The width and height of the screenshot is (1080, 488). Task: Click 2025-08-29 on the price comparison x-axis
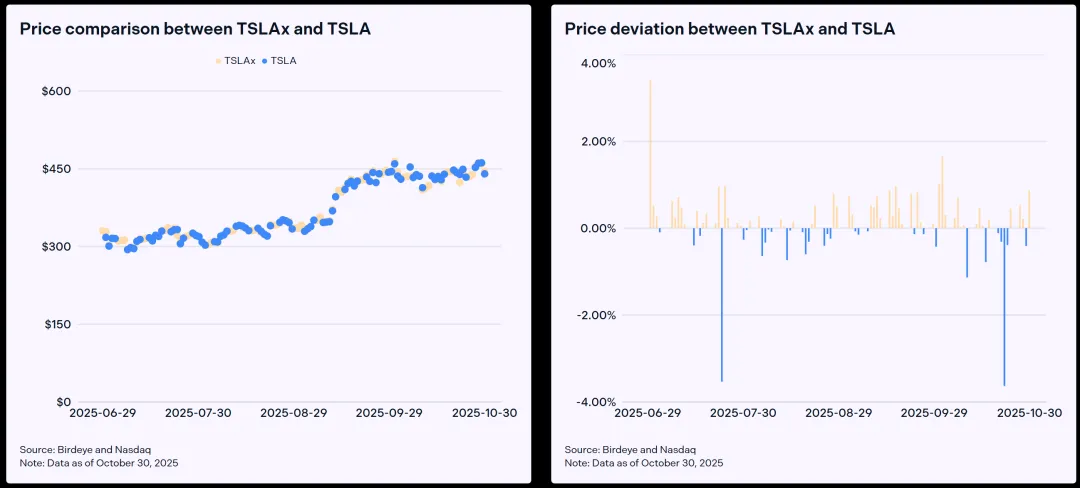click(x=293, y=412)
